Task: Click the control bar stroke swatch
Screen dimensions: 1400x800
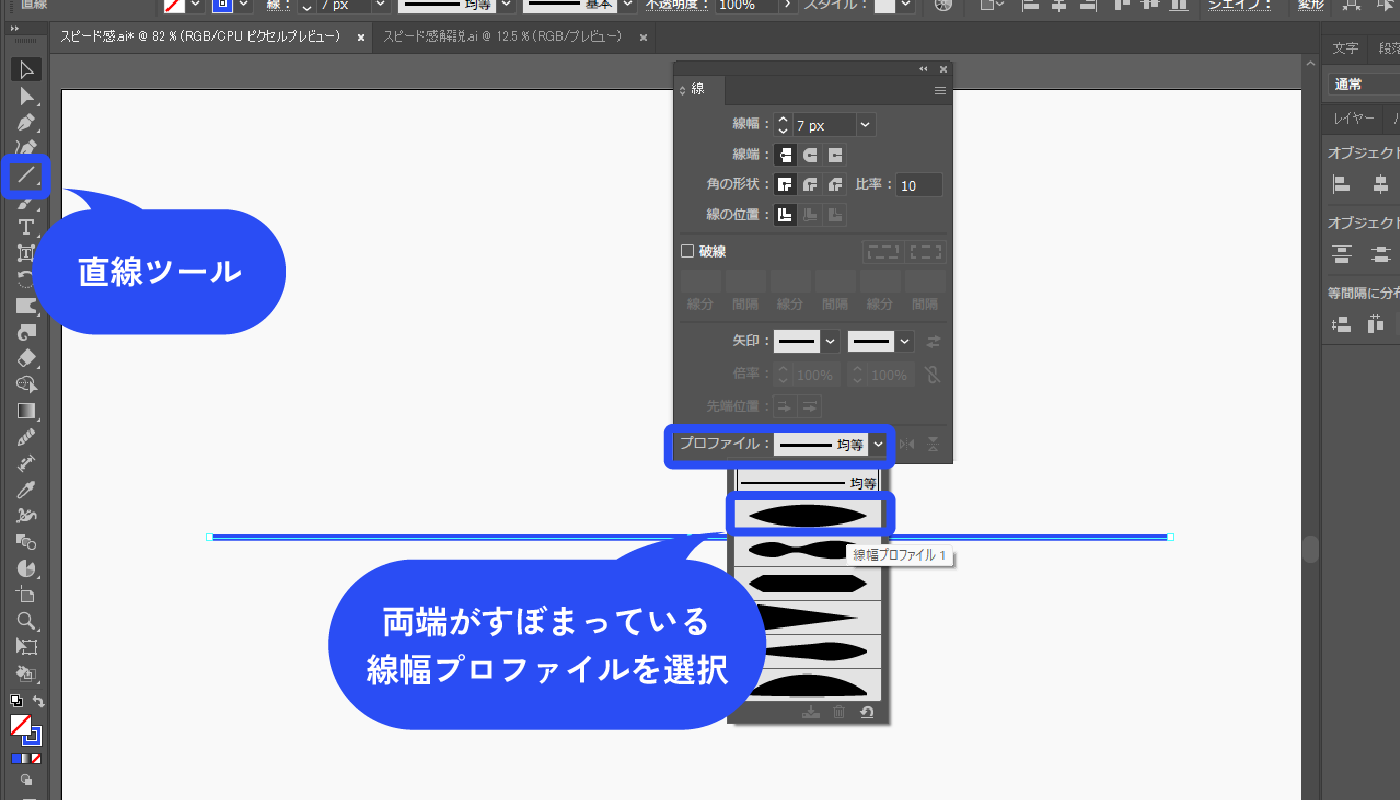Action: point(222,4)
